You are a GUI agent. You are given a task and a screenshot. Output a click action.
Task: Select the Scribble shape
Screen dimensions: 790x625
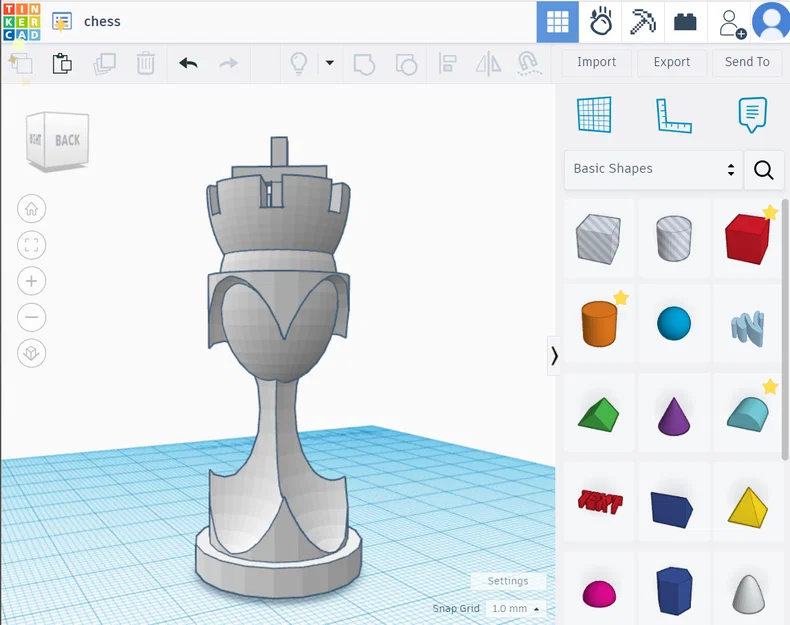(x=748, y=327)
